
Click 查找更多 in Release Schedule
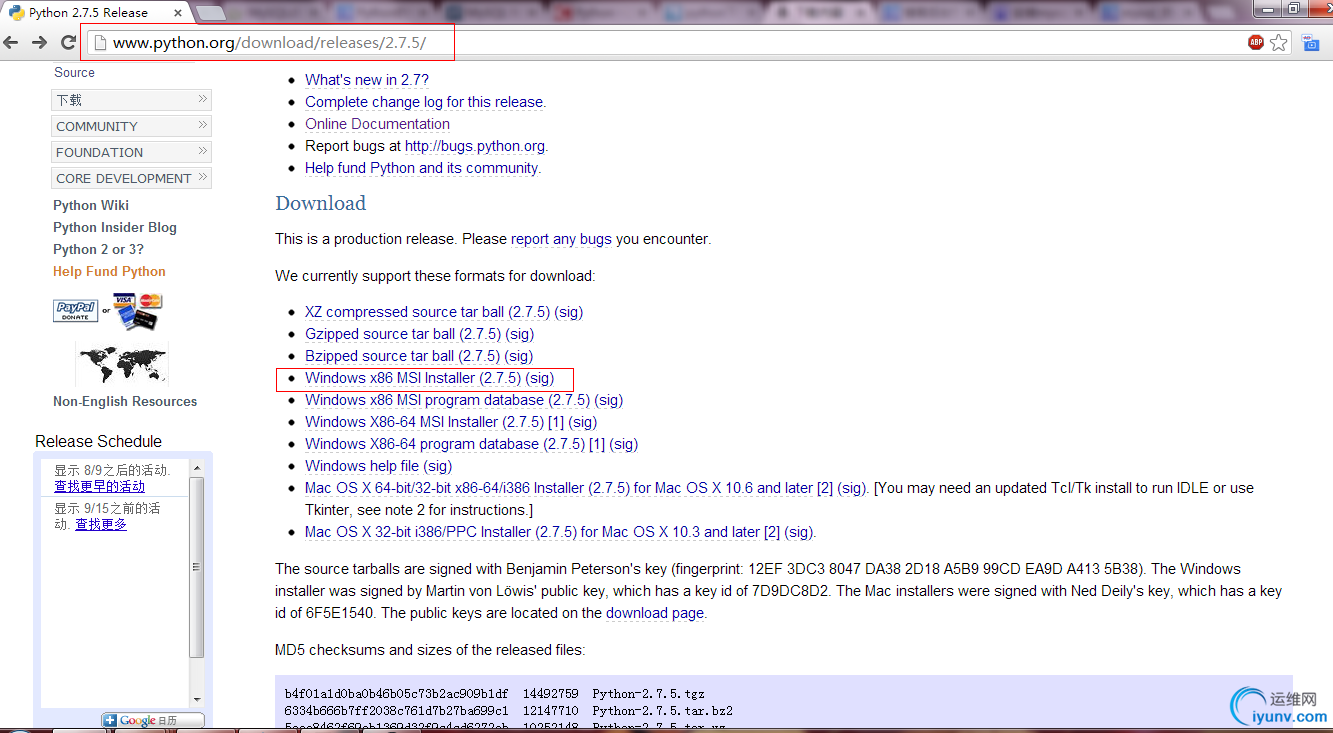(x=101, y=524)
